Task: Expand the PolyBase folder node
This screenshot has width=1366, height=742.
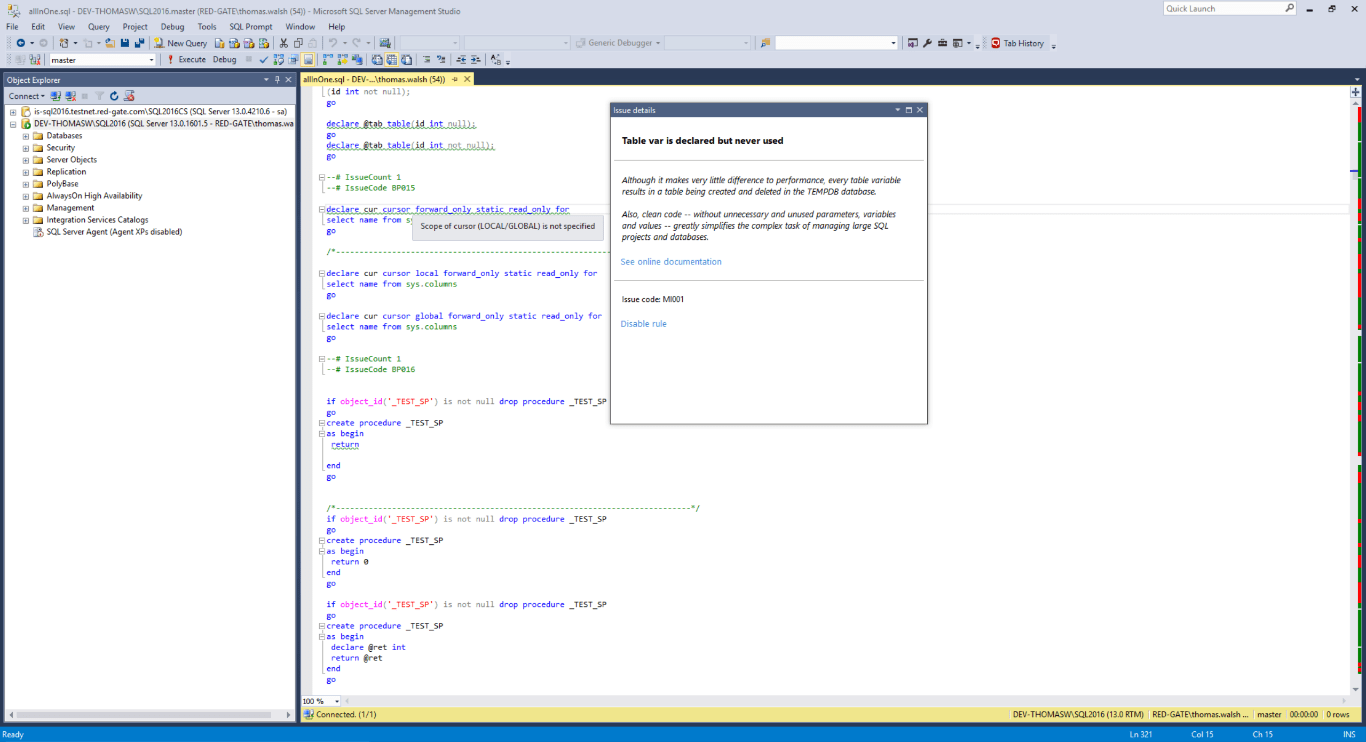Action: [x=26, y=184]
